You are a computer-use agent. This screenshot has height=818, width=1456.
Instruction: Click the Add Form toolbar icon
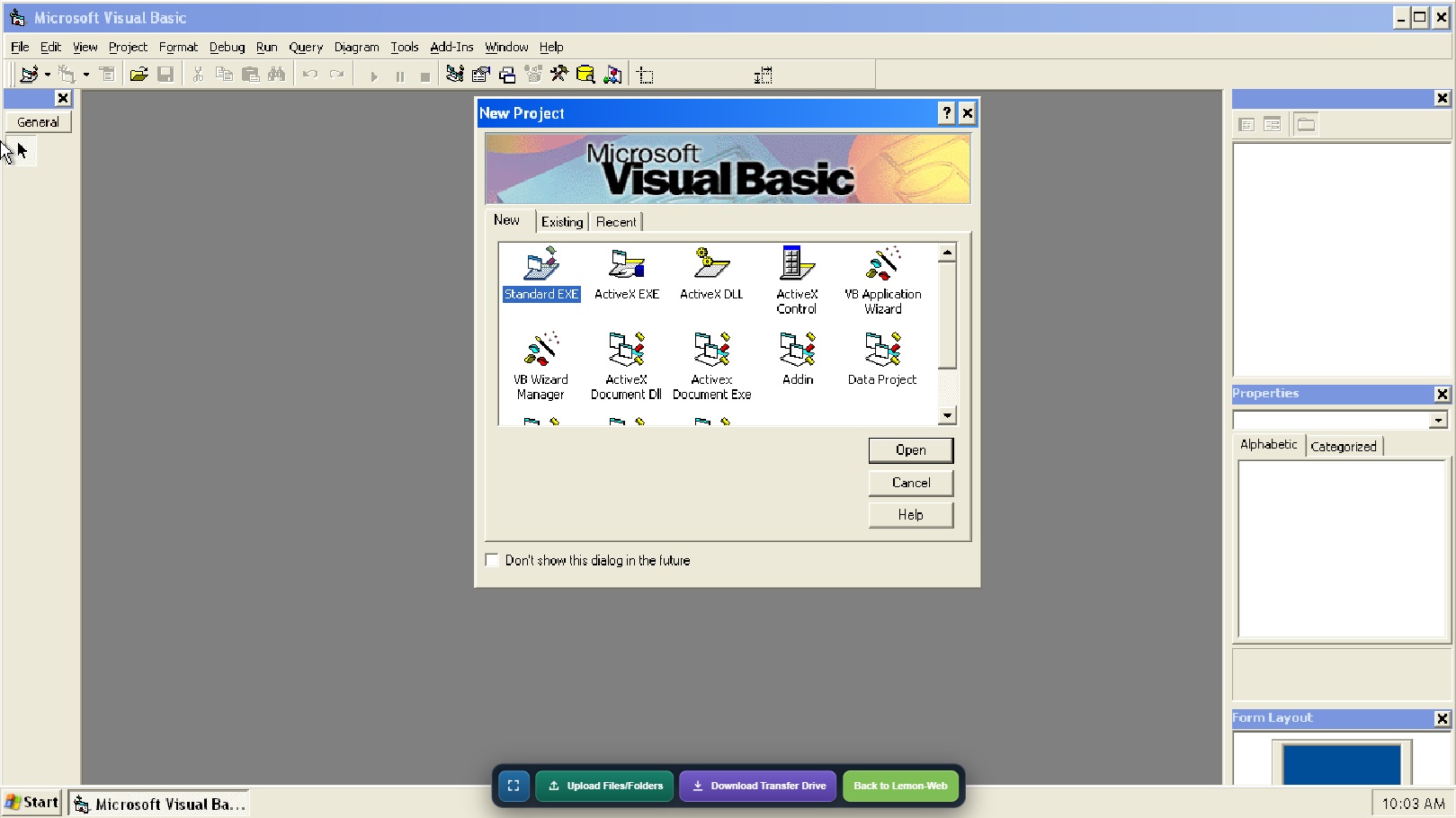click(67, 75)
